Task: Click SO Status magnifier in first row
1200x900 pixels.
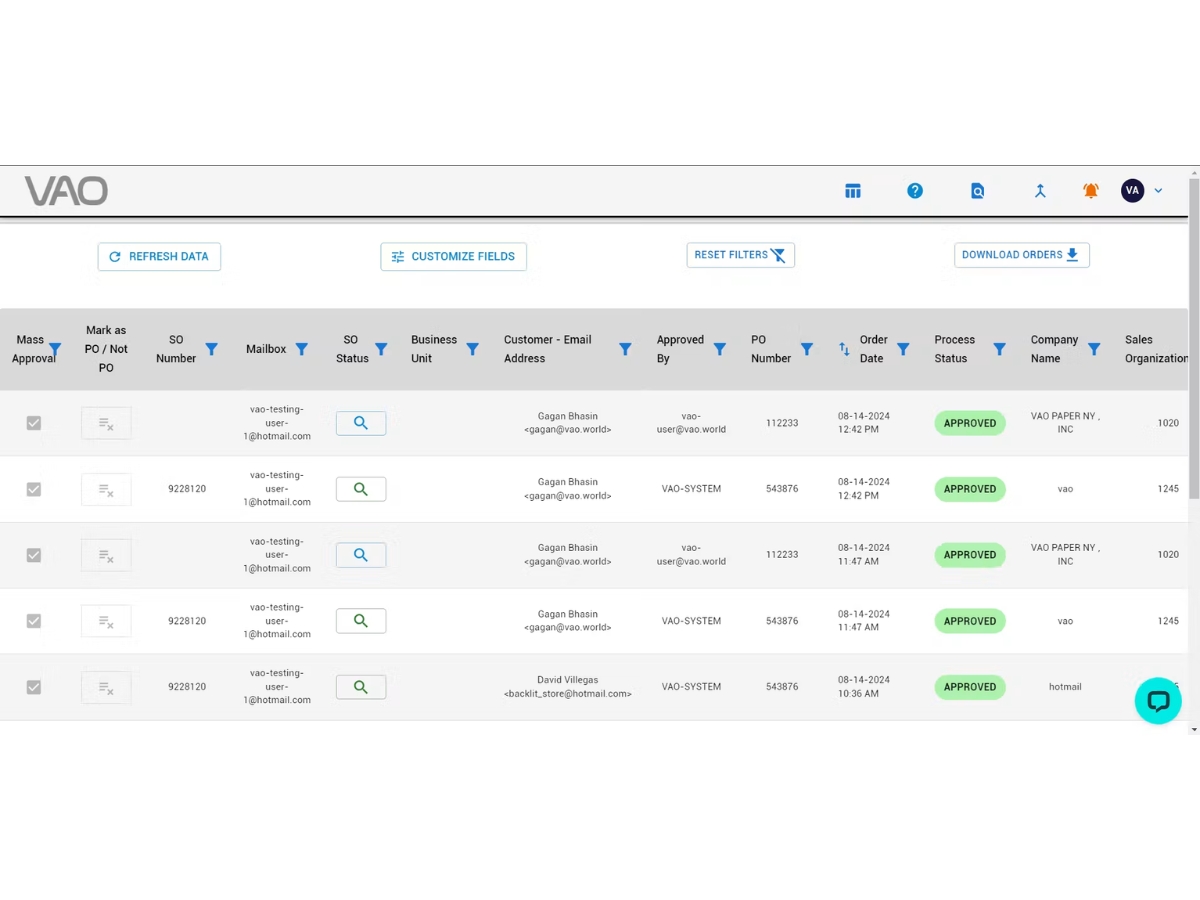Action: pyautogui.click(x=361, y=423)
